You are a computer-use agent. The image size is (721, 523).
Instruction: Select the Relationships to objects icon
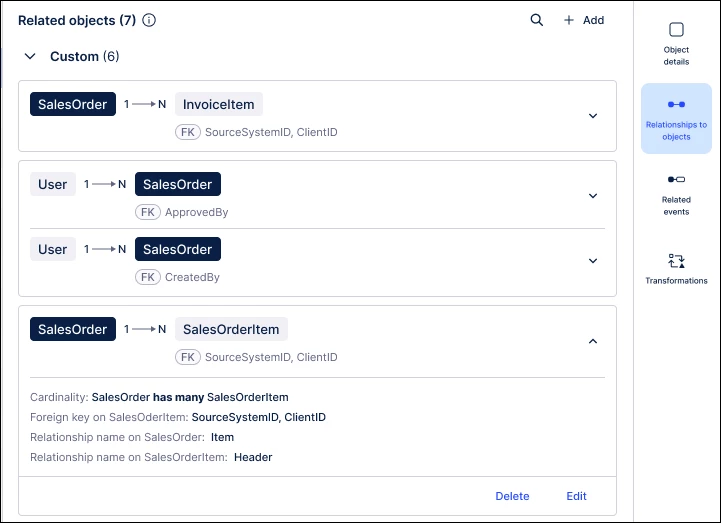[676, 104]
